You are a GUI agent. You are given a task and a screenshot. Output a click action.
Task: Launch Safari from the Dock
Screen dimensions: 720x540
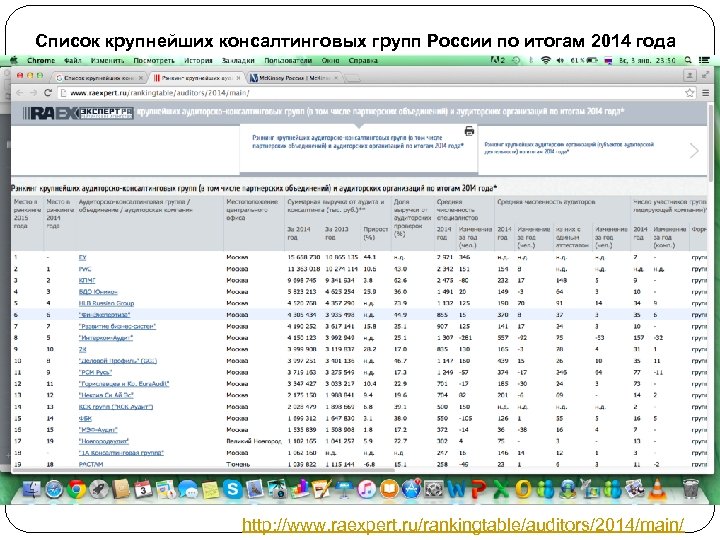tap(54, 489)
